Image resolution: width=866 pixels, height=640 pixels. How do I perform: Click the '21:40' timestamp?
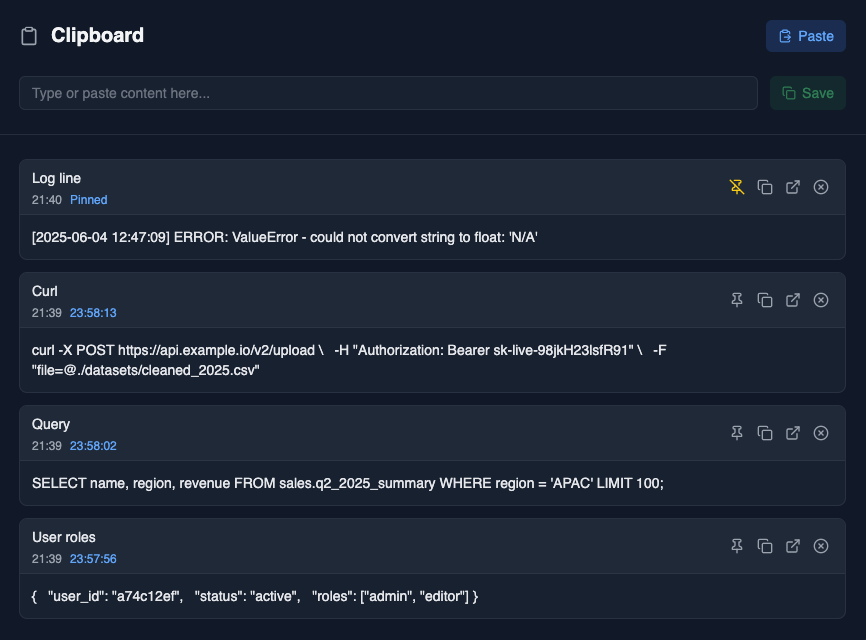(x=46, y=200)
